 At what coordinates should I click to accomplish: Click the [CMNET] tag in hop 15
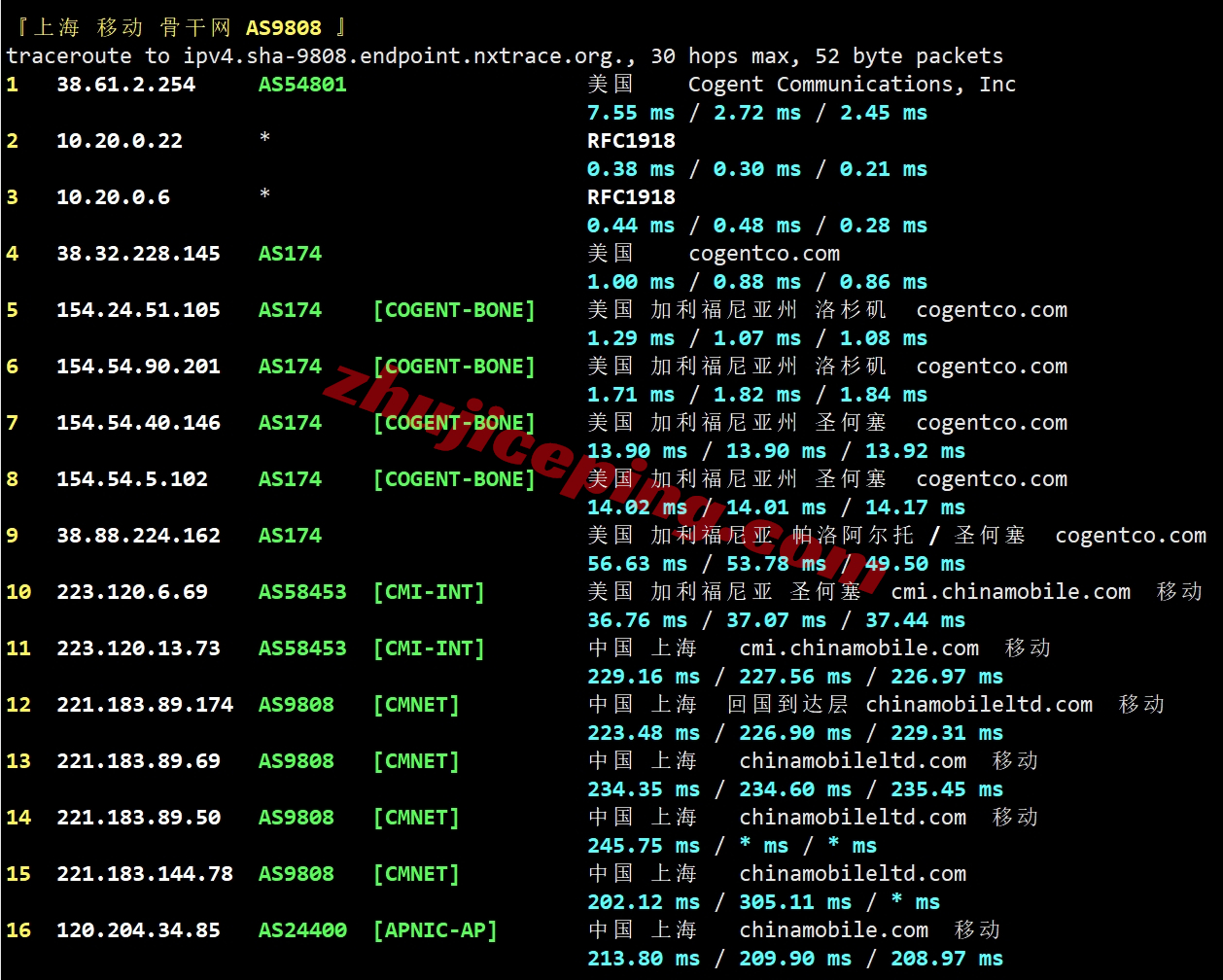(x=416, y=874)
